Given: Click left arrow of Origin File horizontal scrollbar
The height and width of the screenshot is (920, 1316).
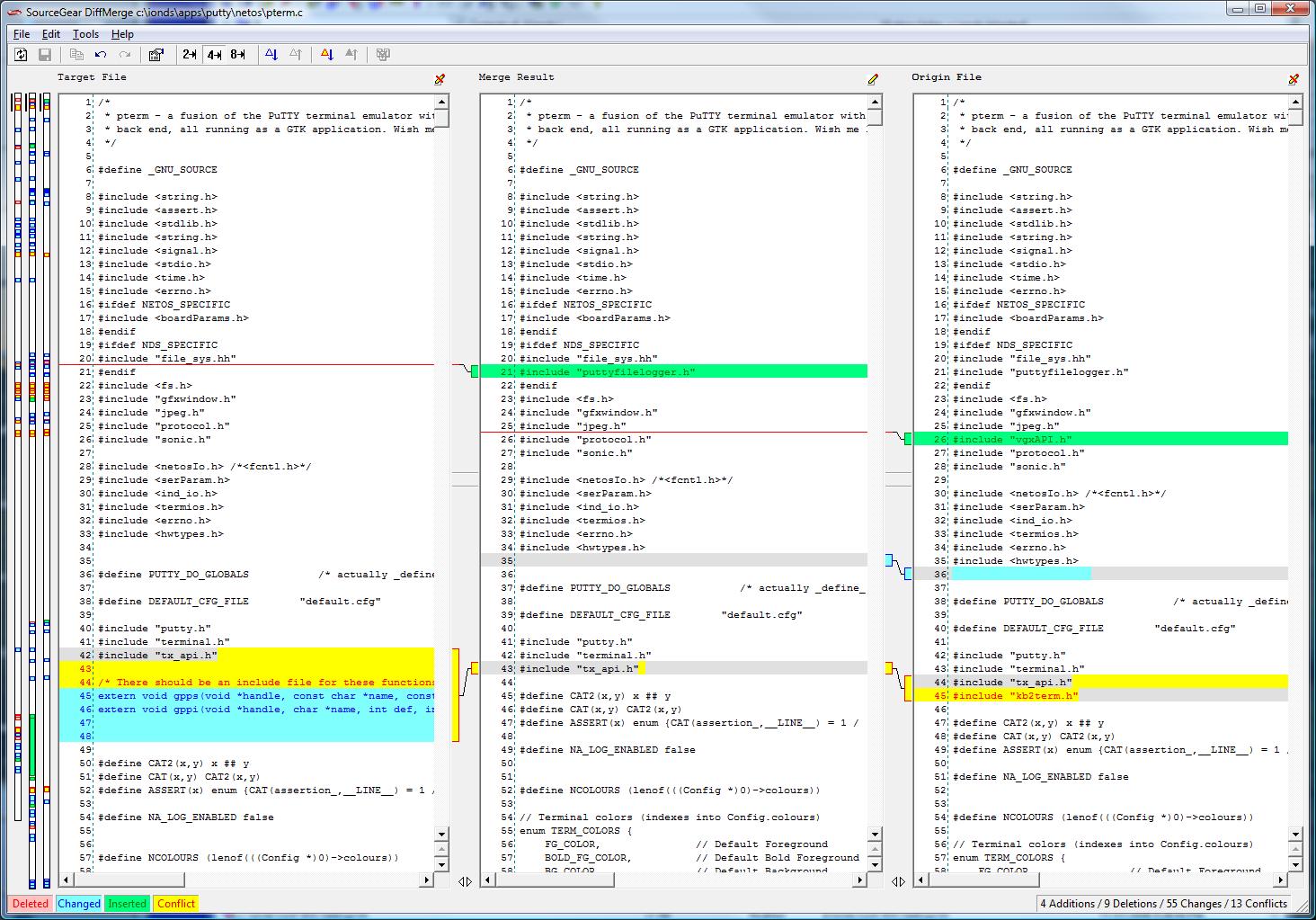Looking at the screenshot, I should point(921,880).
